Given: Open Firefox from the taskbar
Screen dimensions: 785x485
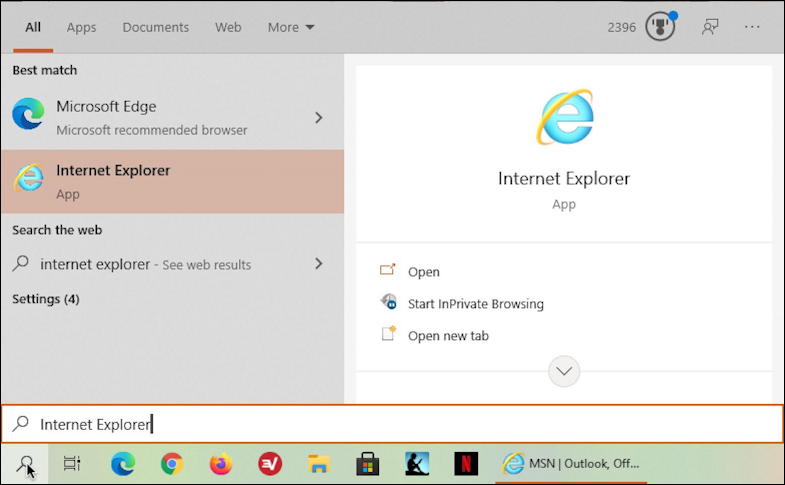Looking at the screenshot, I should coord(221,464).
